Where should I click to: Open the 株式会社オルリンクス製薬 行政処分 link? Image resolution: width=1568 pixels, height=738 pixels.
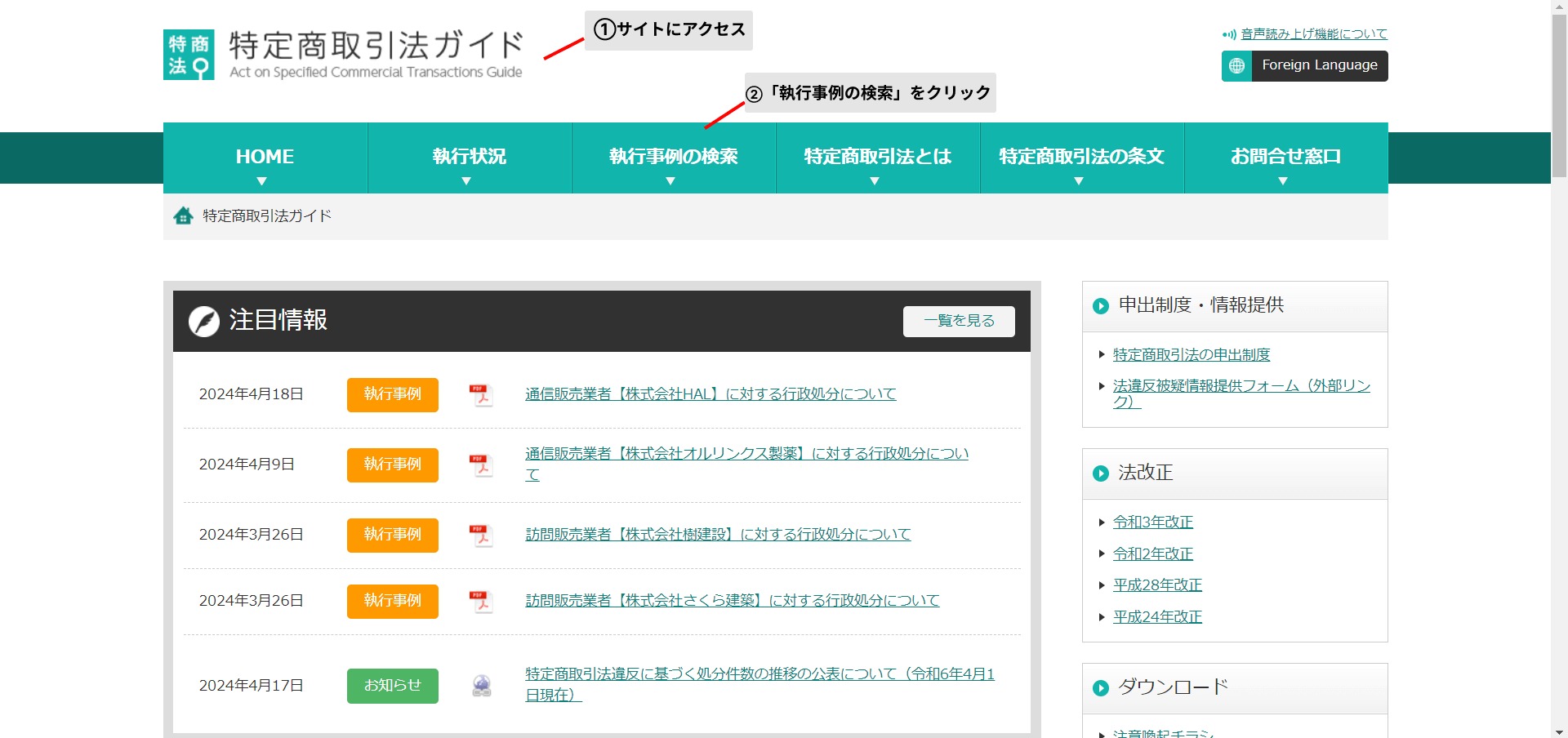pyautogui.click(x=746, y=464)
